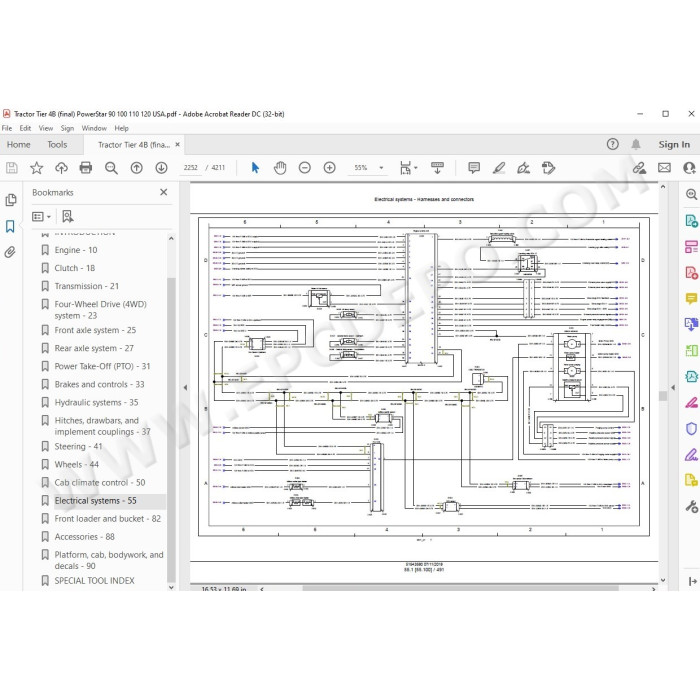The image size is (700, 700).
Task: Collapse the right tools pane arrow
Action: pos(673,388)
